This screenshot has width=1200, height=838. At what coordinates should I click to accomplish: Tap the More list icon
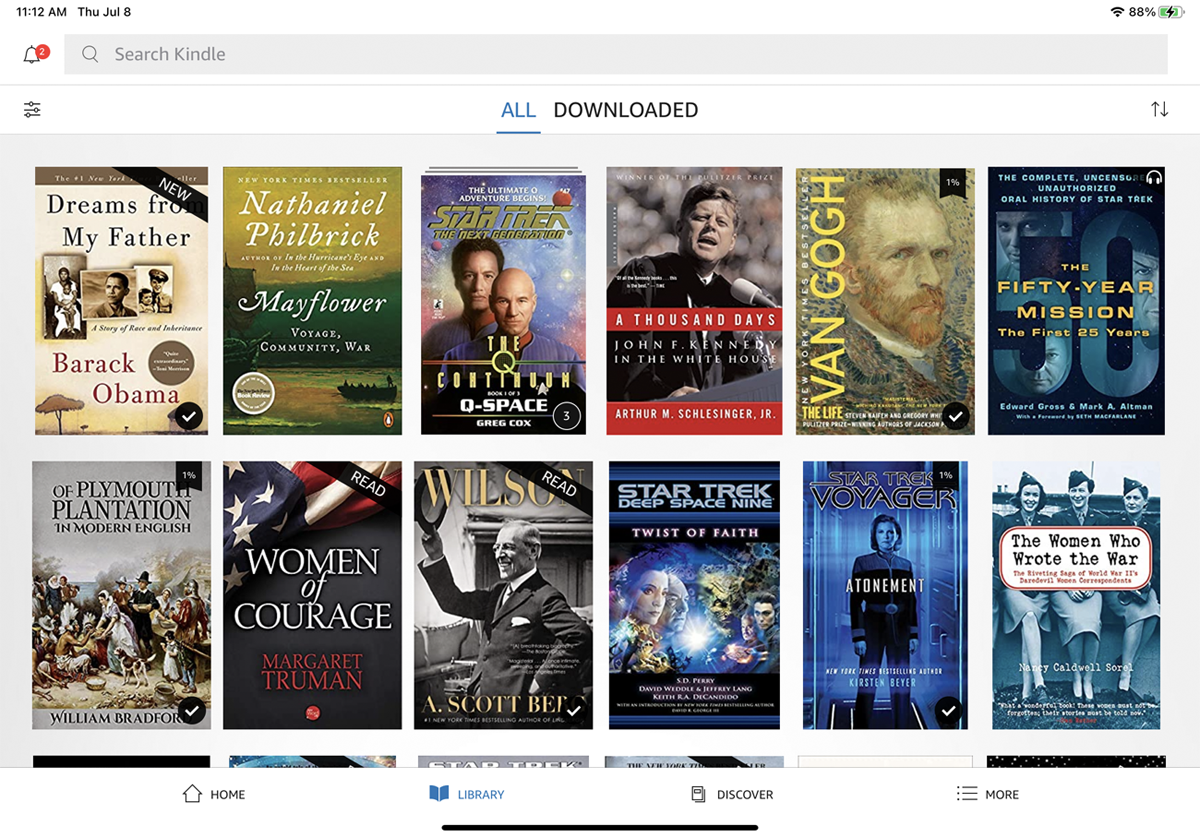coord(966,794)
